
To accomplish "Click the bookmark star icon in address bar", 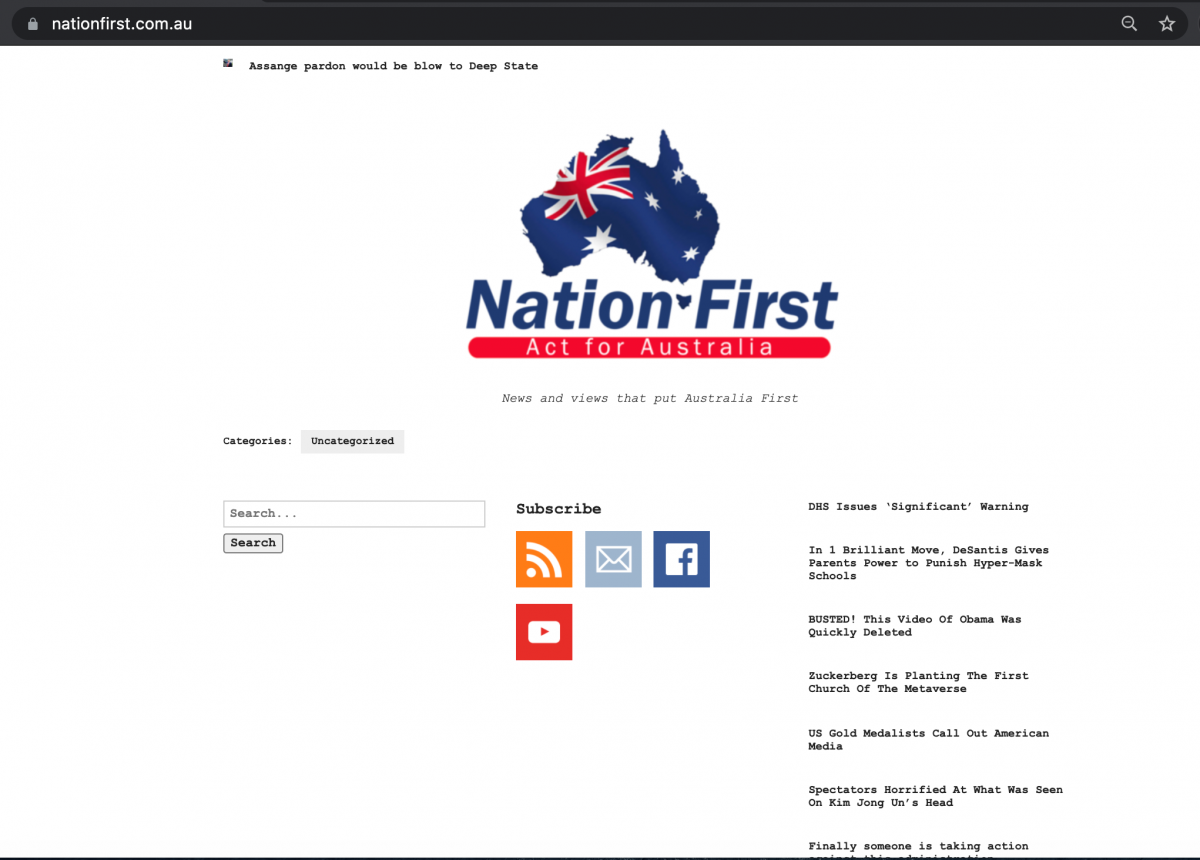I will pyautogui.click(x=1166, y=24).
